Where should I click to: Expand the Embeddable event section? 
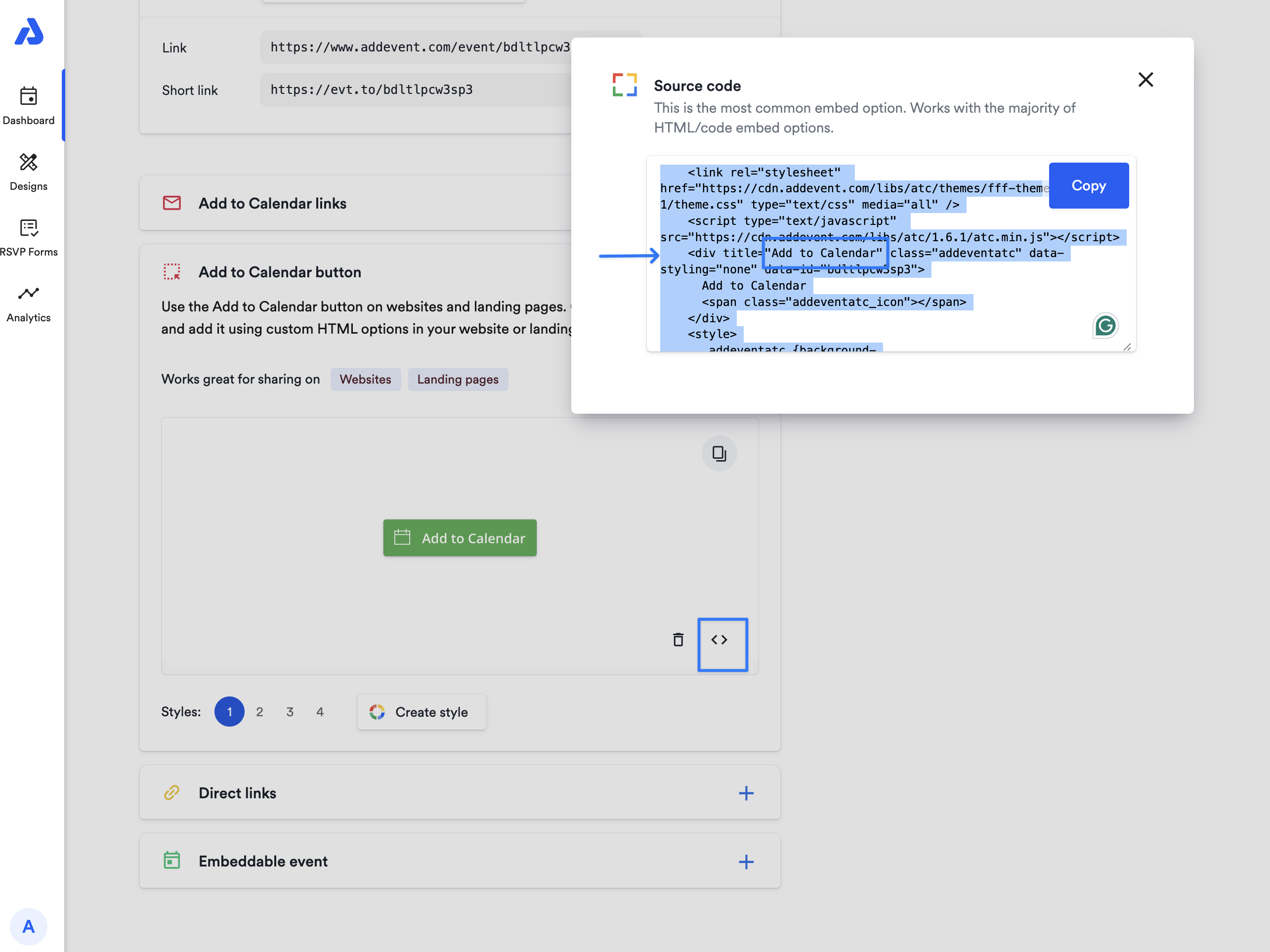click(x=746, y=861)
